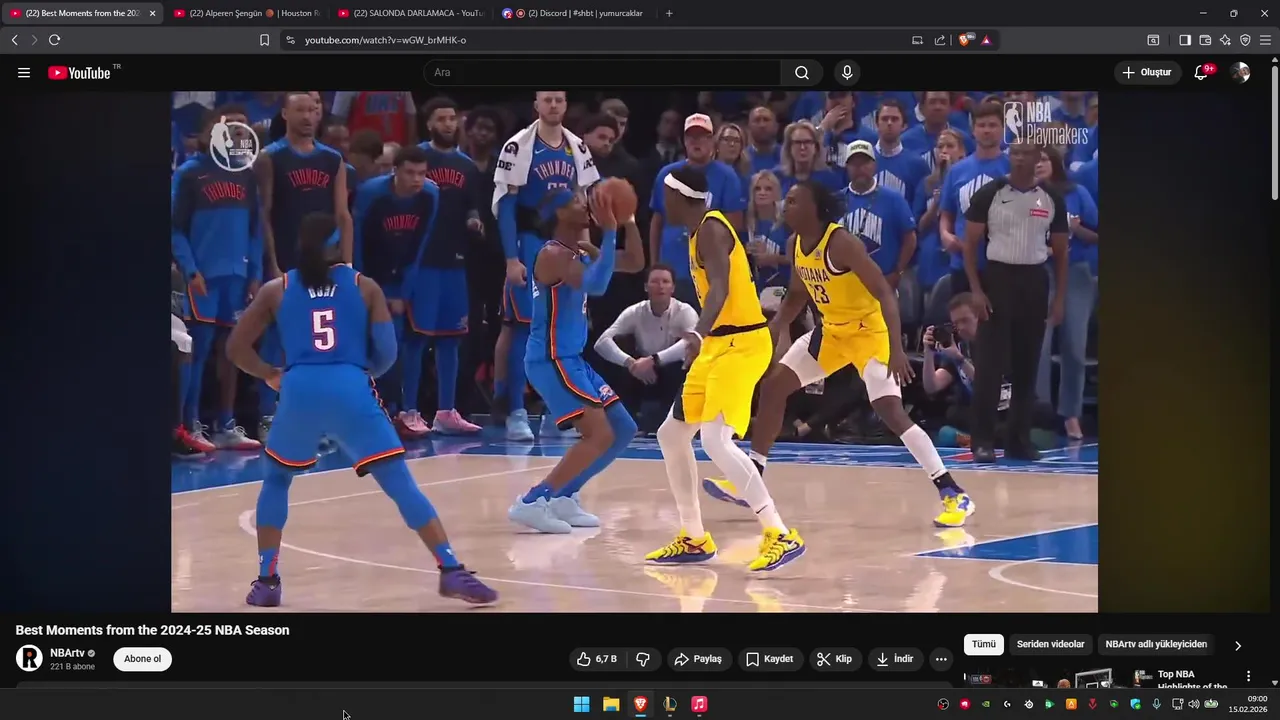Image resolution: width=1280 pixels, height=720 pixels.
Task: Open NVIDIA tray icon
Action: tap(986, 704)
